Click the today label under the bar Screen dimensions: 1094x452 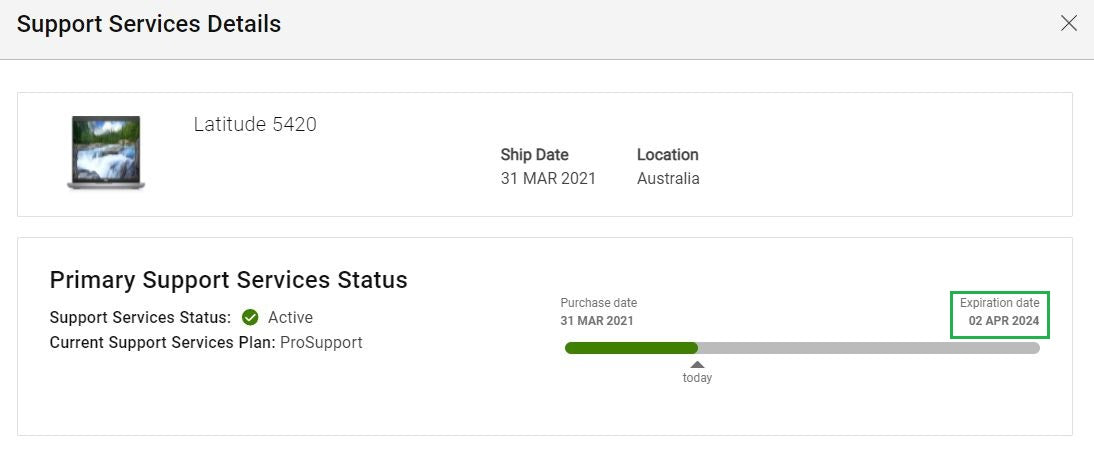pyautogui.click(x=697, y=378)
